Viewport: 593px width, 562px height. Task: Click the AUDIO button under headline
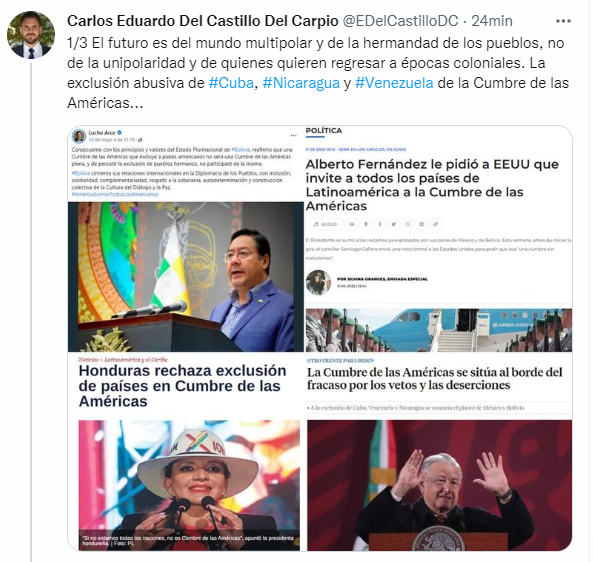[325, 224]
